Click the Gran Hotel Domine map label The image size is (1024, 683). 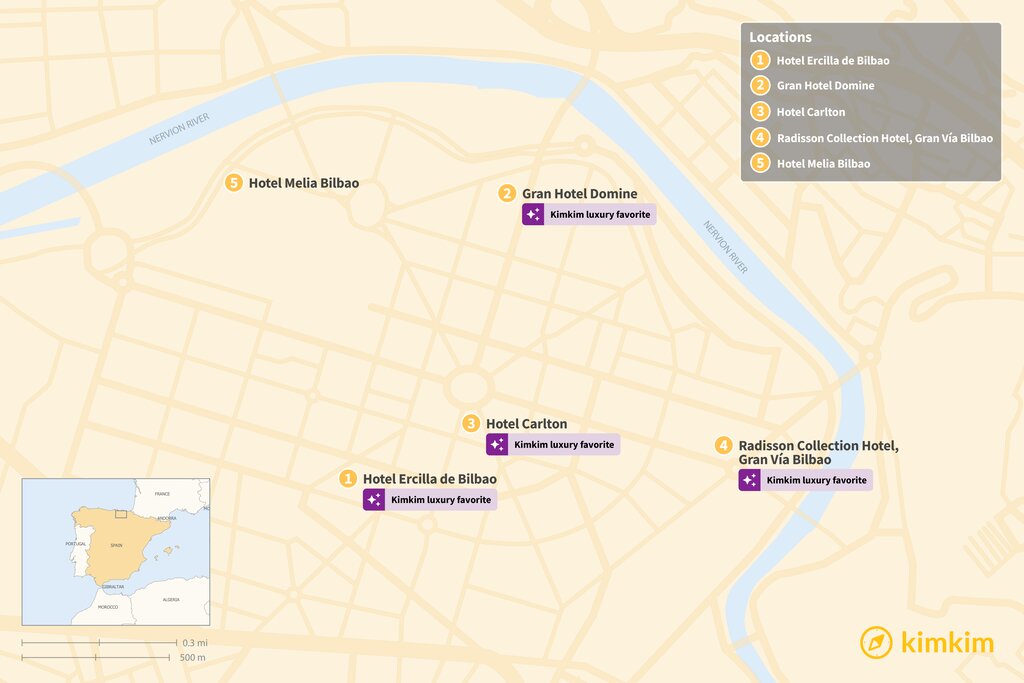pyautogui.click(x=579, y=193)
